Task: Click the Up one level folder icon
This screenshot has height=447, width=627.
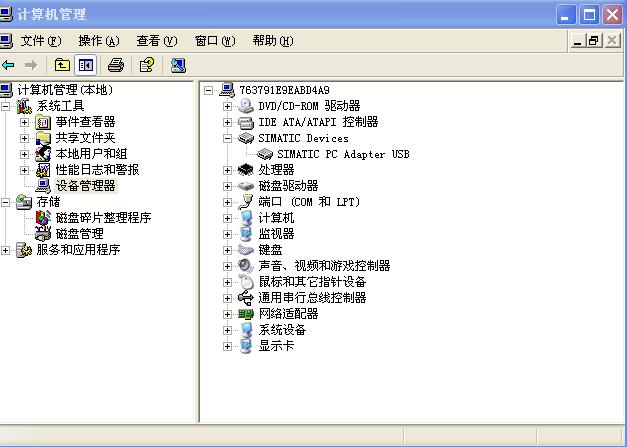Action: click(x=62, y=65)
